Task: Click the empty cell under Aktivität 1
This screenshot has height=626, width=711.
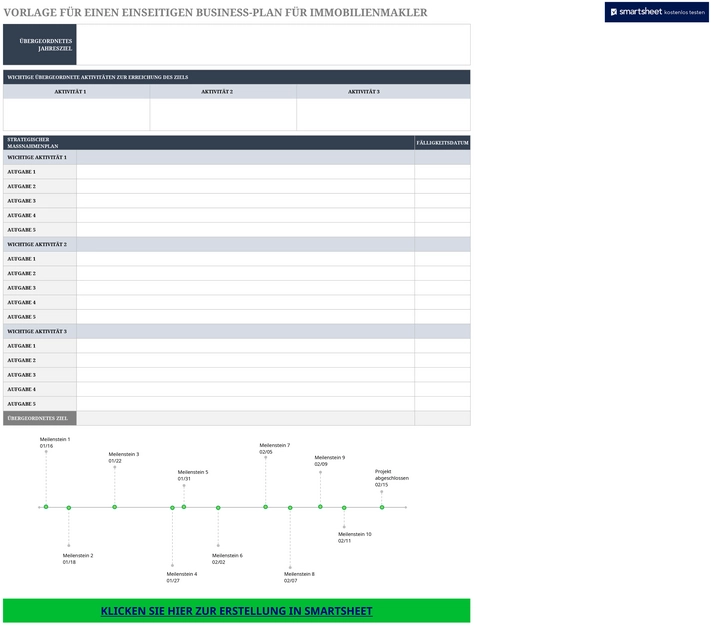Action: coord(76,114)
